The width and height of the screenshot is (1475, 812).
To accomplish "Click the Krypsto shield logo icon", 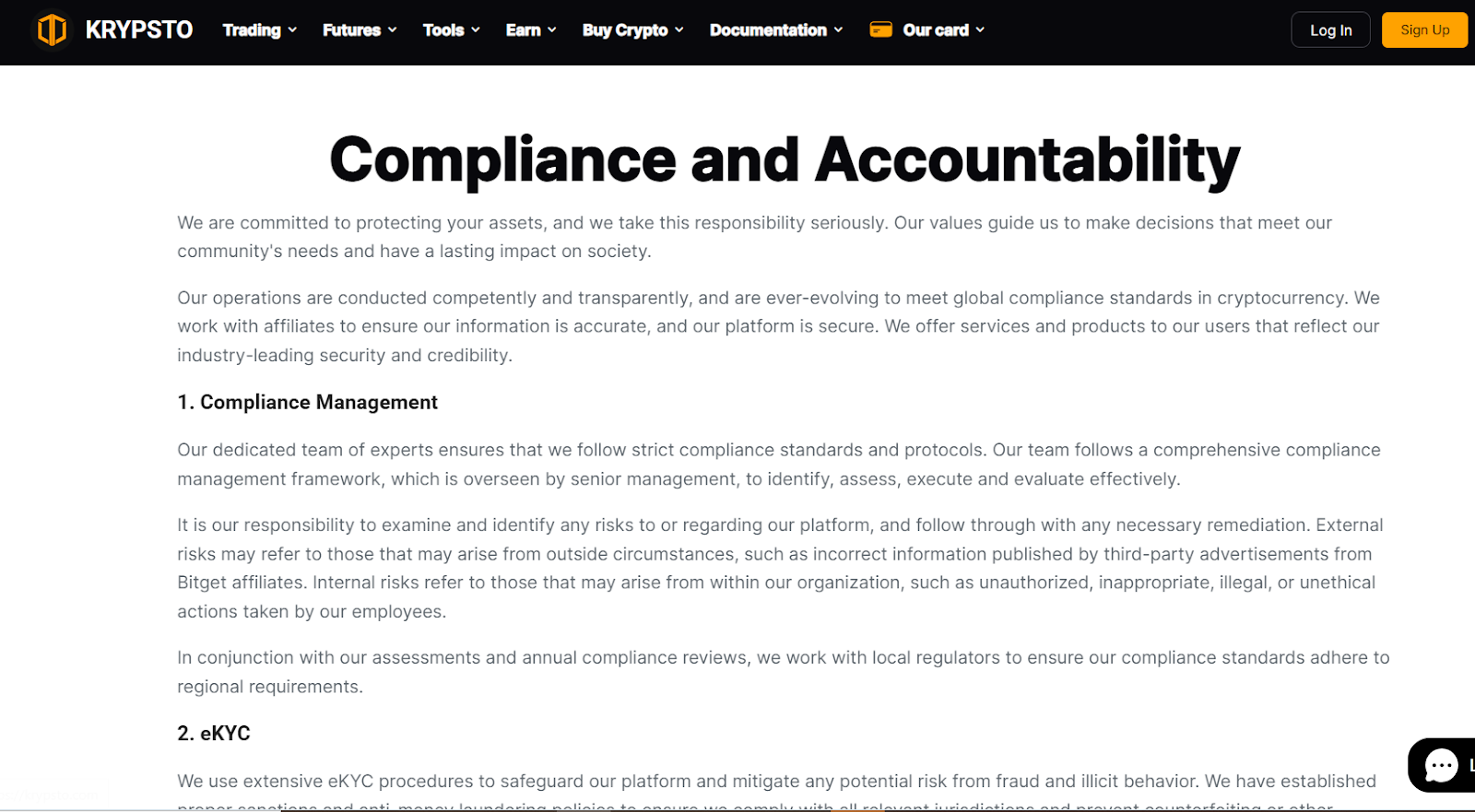I will coord(52,30).
